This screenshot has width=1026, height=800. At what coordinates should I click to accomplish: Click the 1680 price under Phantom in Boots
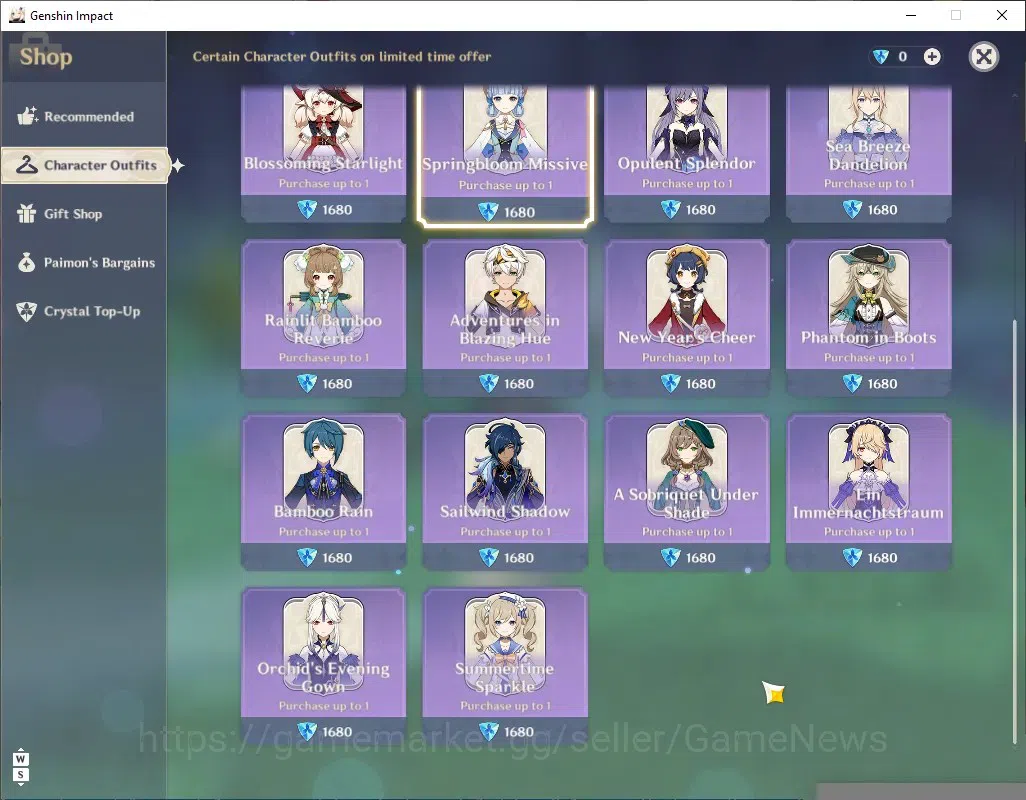pyautogui.click(x=882, y=384)
